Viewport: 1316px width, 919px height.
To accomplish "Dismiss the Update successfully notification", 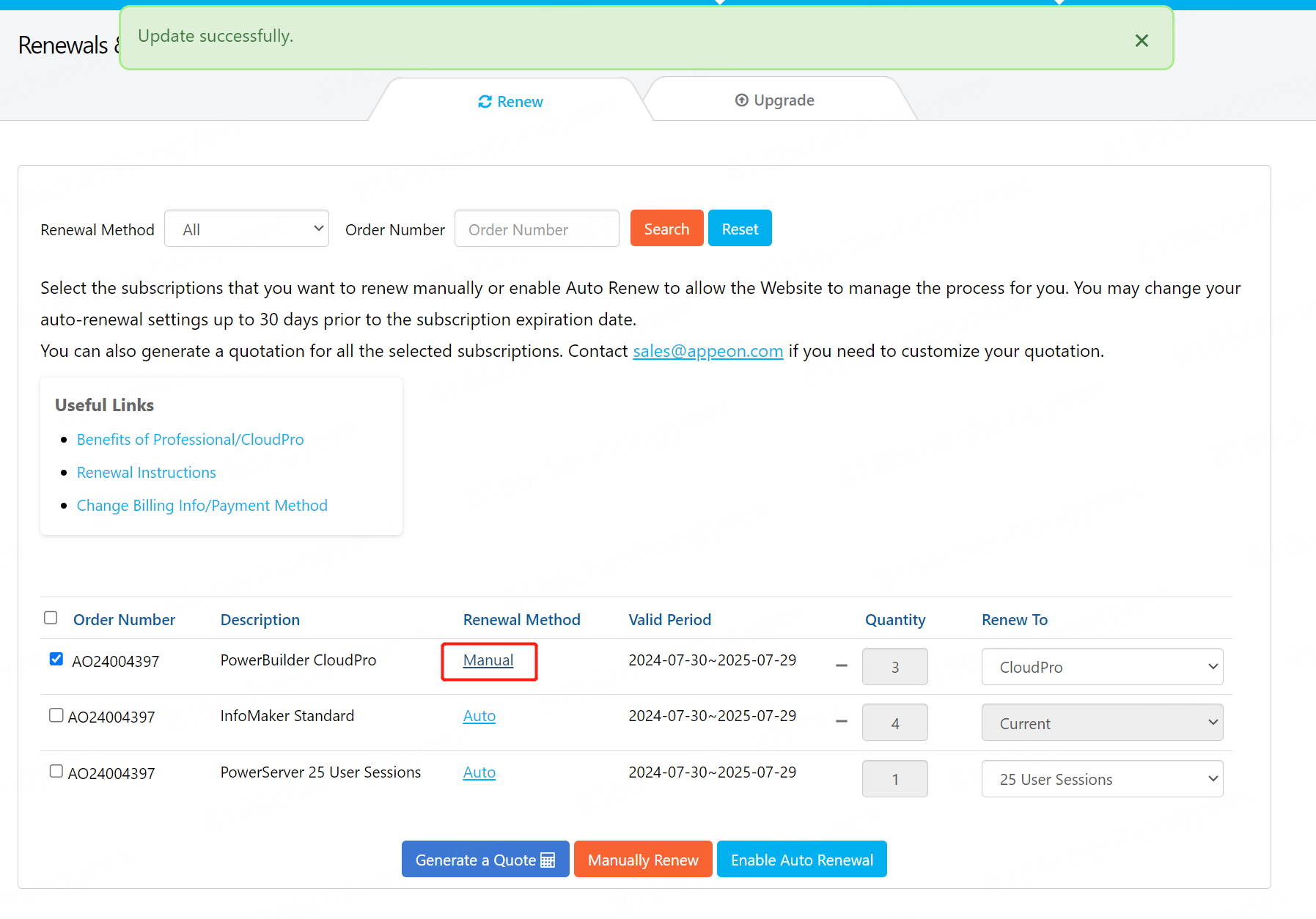I will tap(1141, 40).
